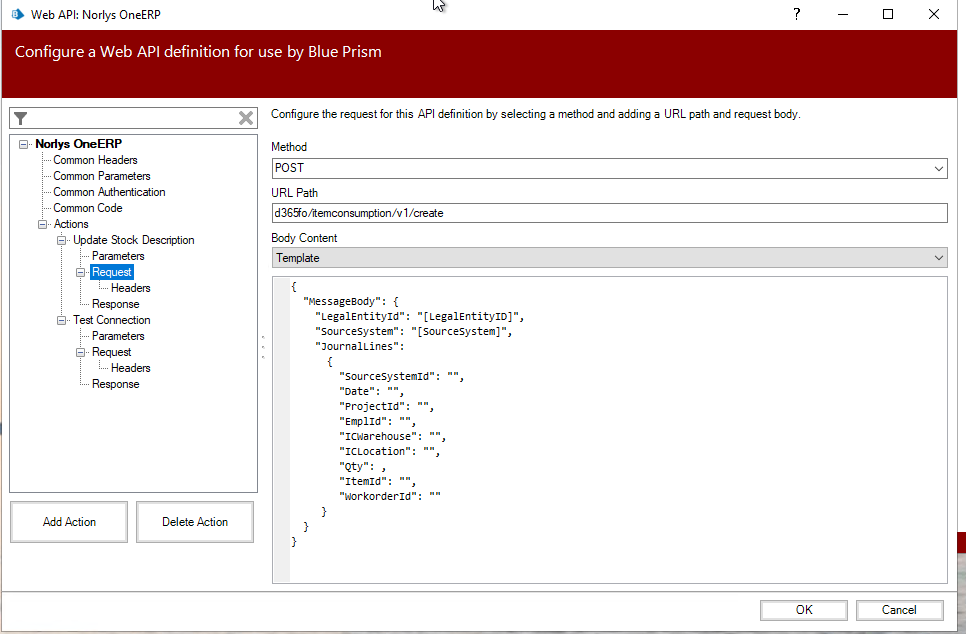Image resolution: width=966 pixels, height=634 pixels.
Task: Clear the filter with X icon
Action: point(246,118)
